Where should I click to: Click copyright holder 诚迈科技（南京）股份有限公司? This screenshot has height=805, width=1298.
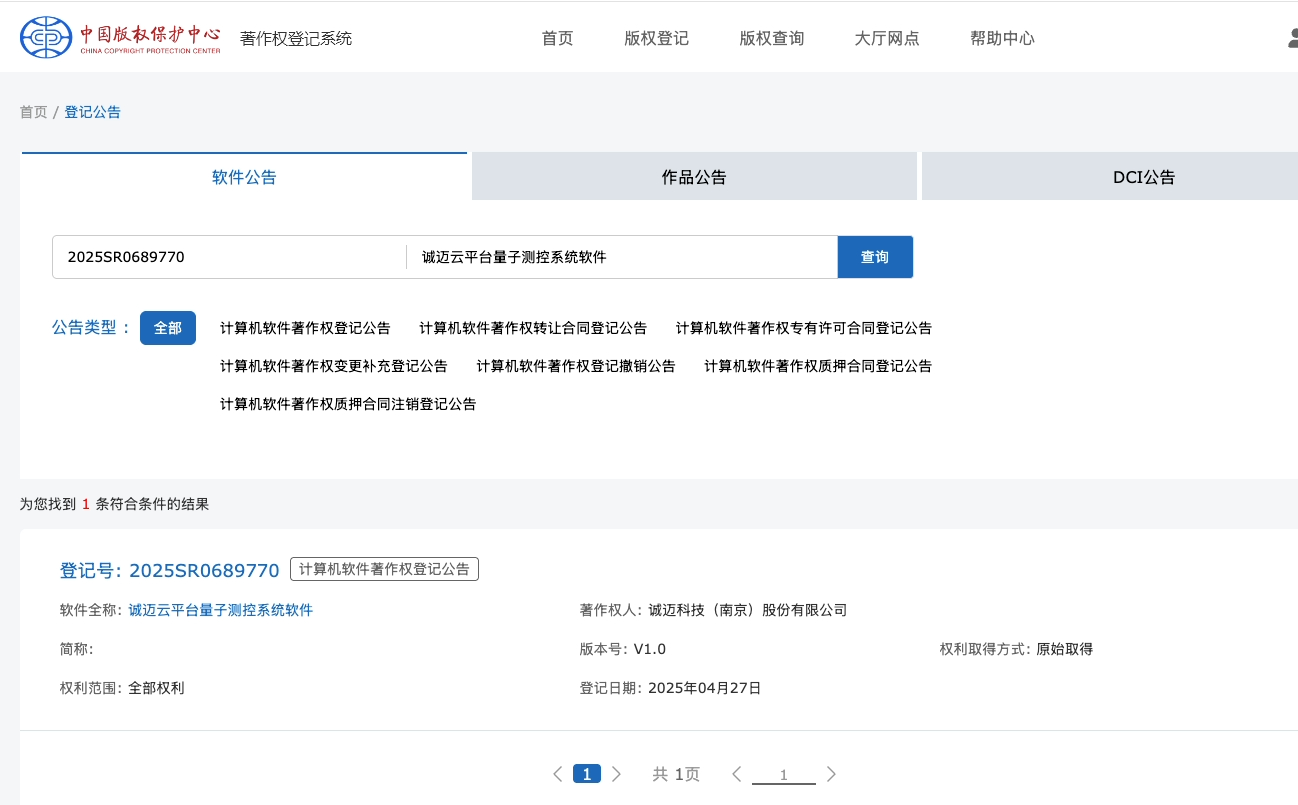[747, 610]
